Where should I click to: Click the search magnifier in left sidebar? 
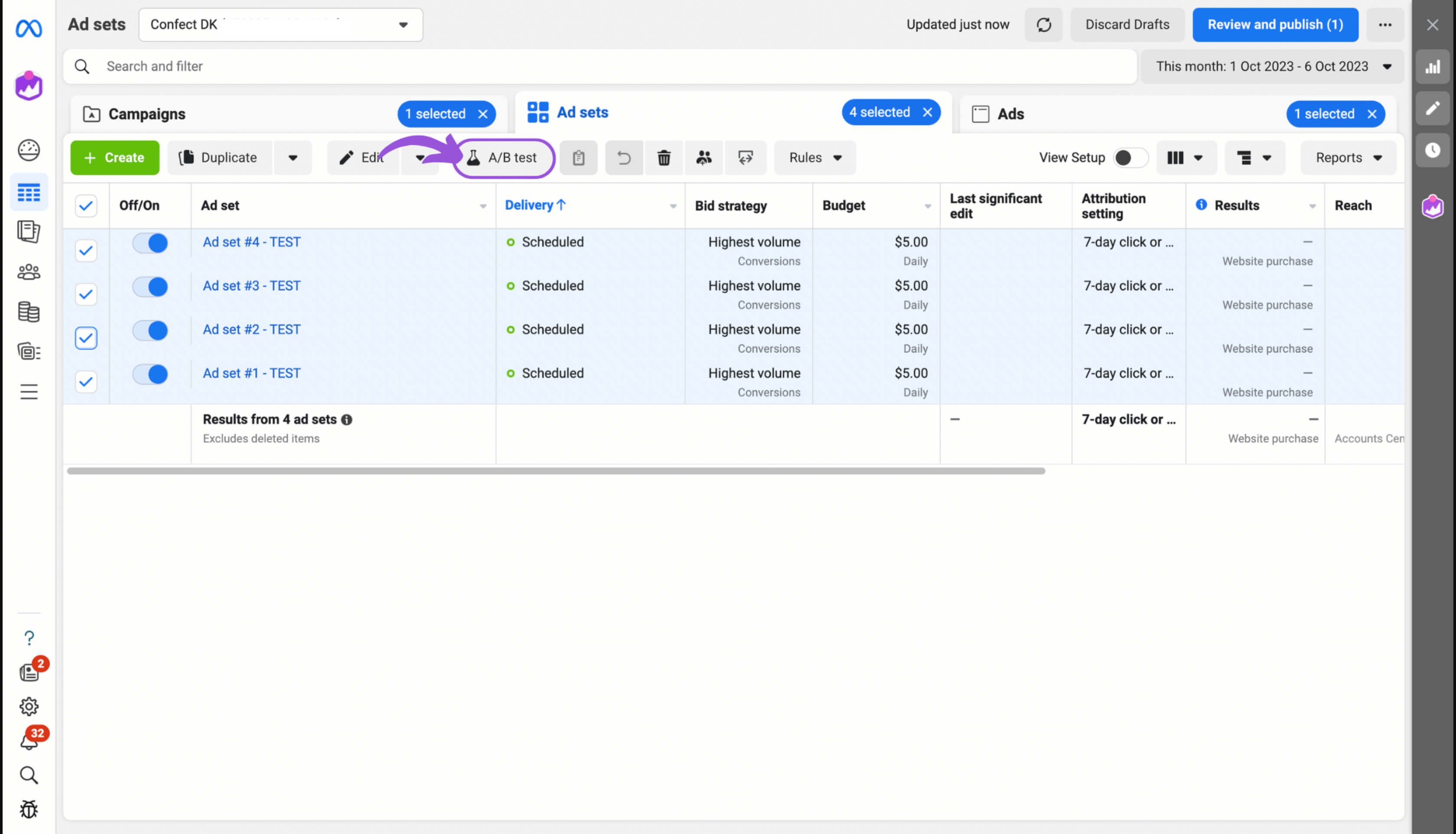click(x=29, y=775)
